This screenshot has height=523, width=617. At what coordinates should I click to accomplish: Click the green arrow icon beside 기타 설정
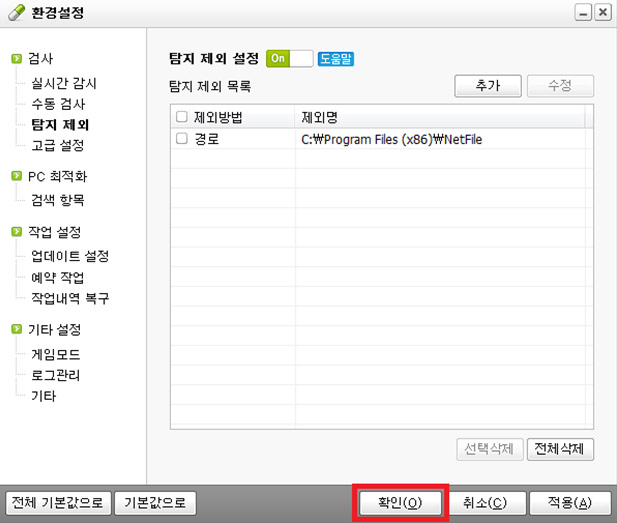click(x=17, y=329)
